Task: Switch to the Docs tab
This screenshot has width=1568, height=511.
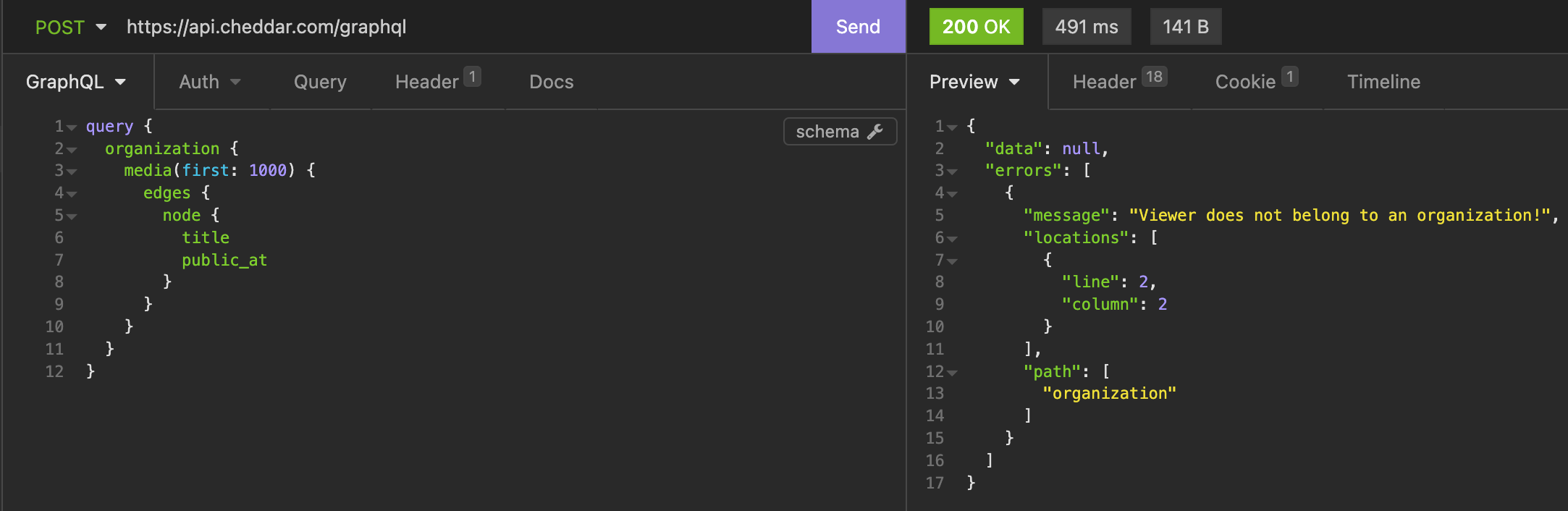Action: [x=551, y=82]
